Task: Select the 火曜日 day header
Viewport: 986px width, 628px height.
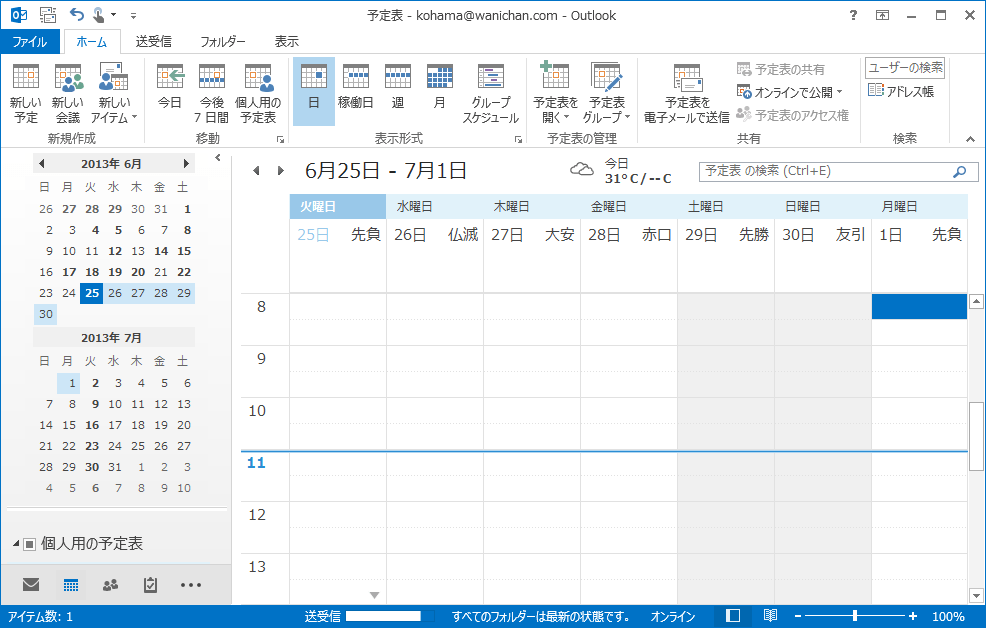Action: pos(338,207)
